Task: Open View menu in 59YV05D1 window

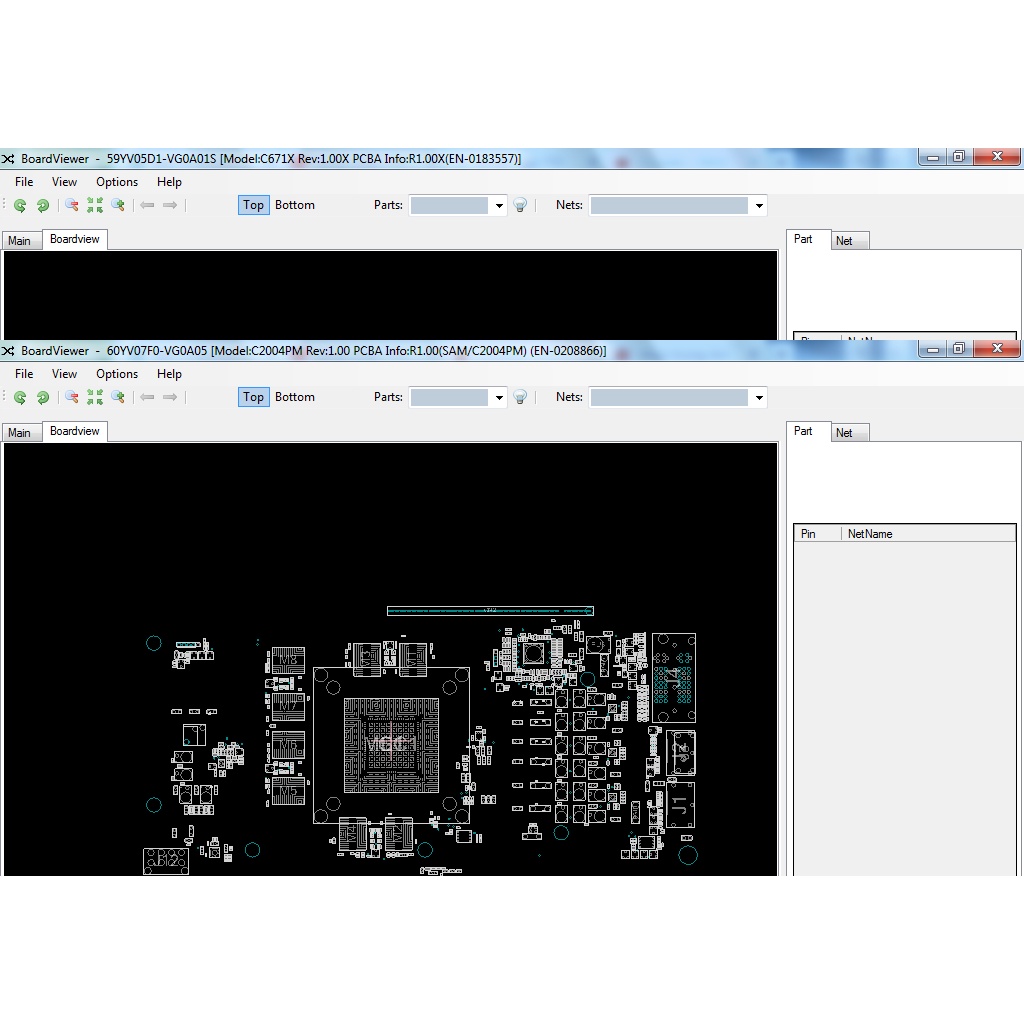Action: (x=64, y=182)
